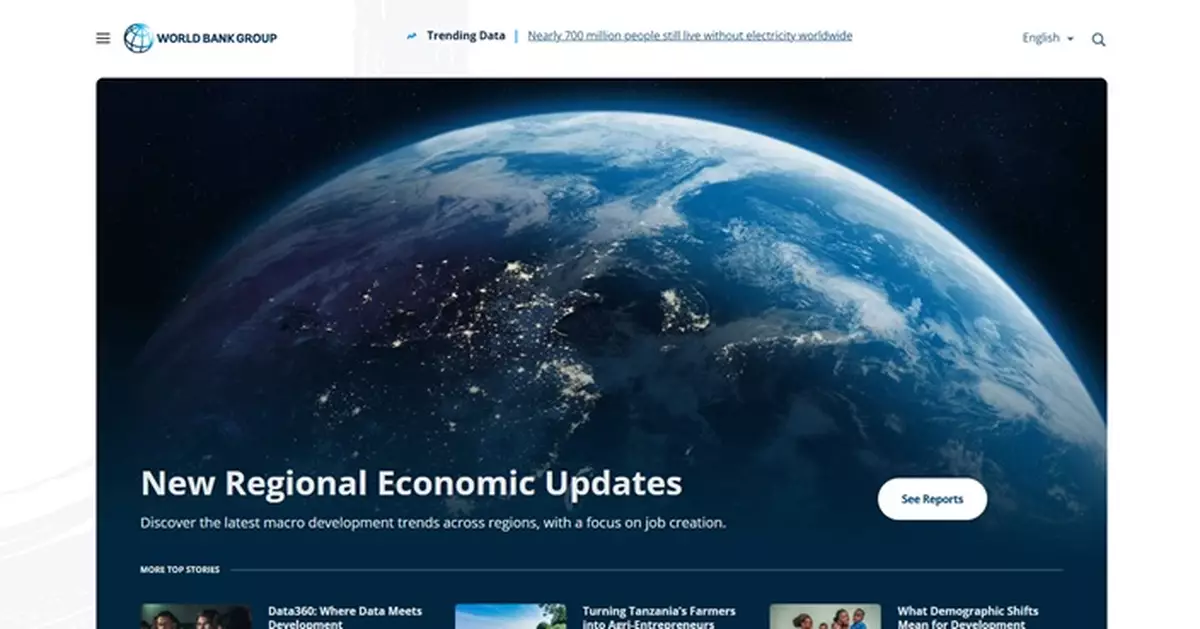Open Data360: Where Data Meets Development story
This screenshot has height=629, width=1200.
[344, 616]
